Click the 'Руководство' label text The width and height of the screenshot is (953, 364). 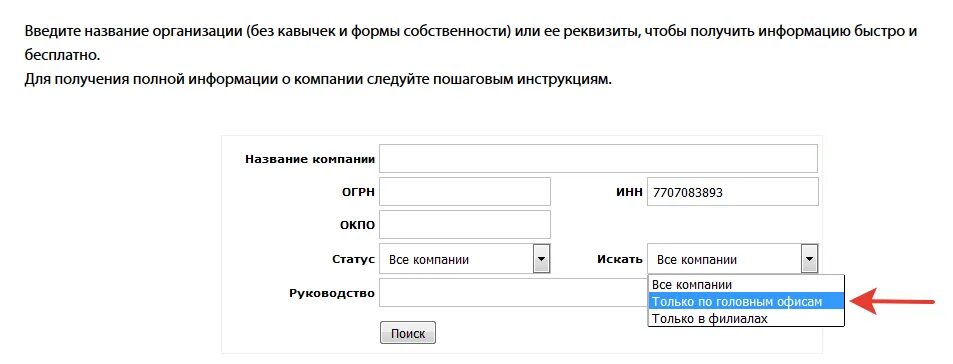(x=332, y=294)
